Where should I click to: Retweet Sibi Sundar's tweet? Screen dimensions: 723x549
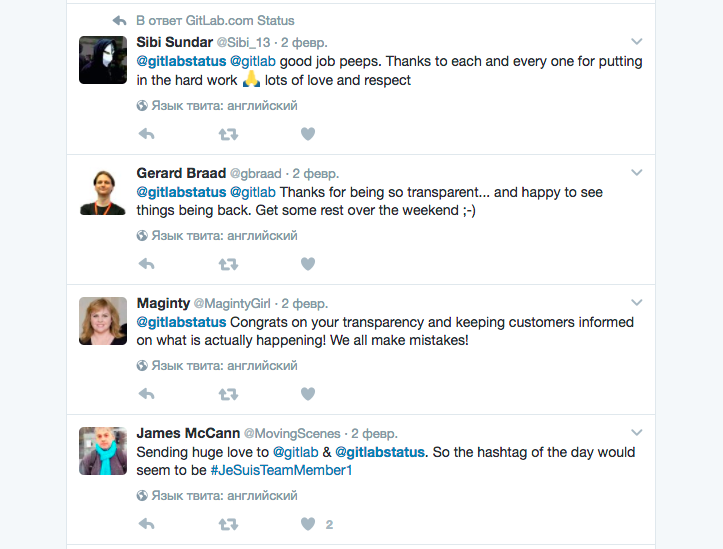228,133
